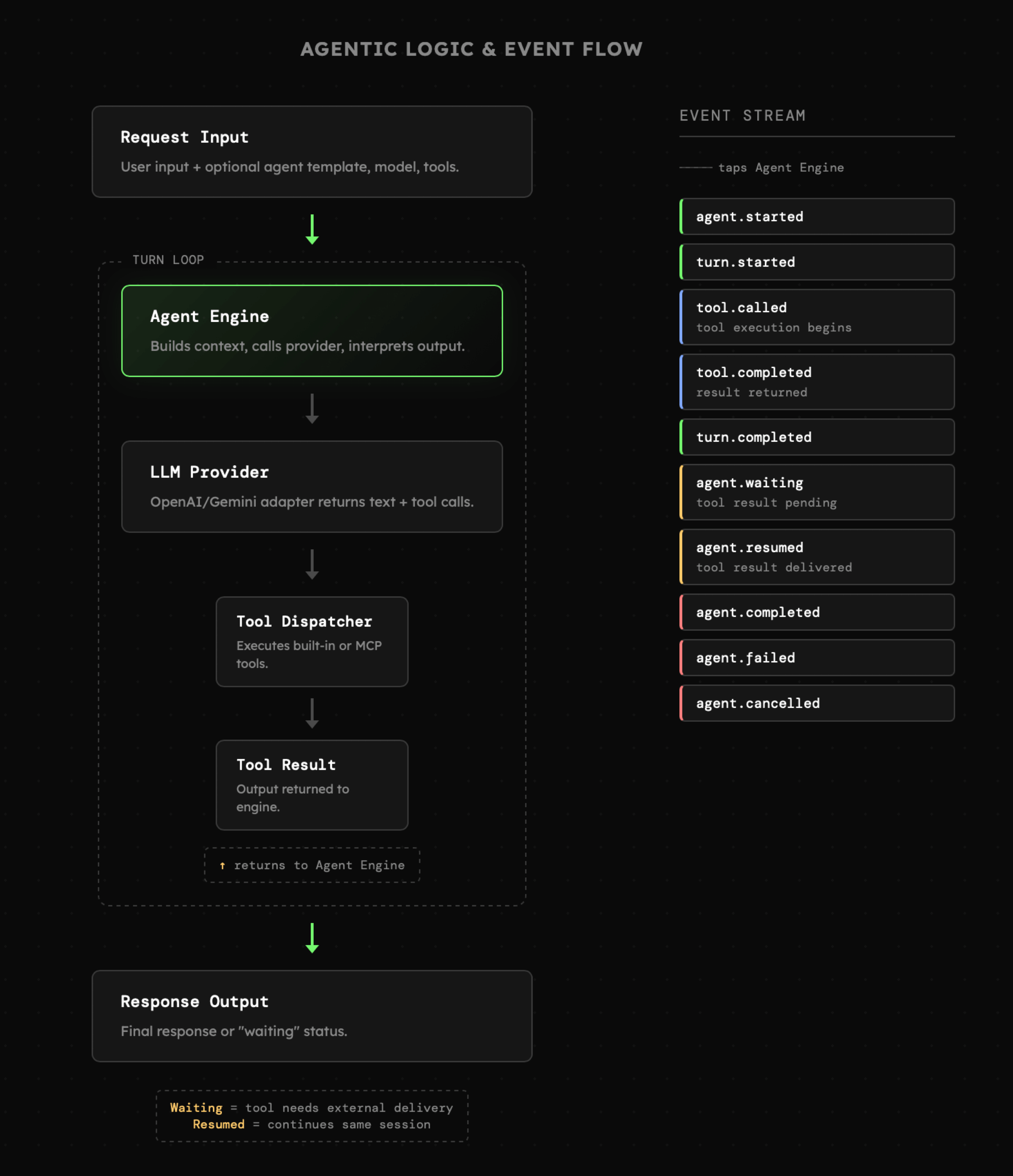Select the agent.waiting event
The image size is (1013, 1176).
tap(817, 492)
